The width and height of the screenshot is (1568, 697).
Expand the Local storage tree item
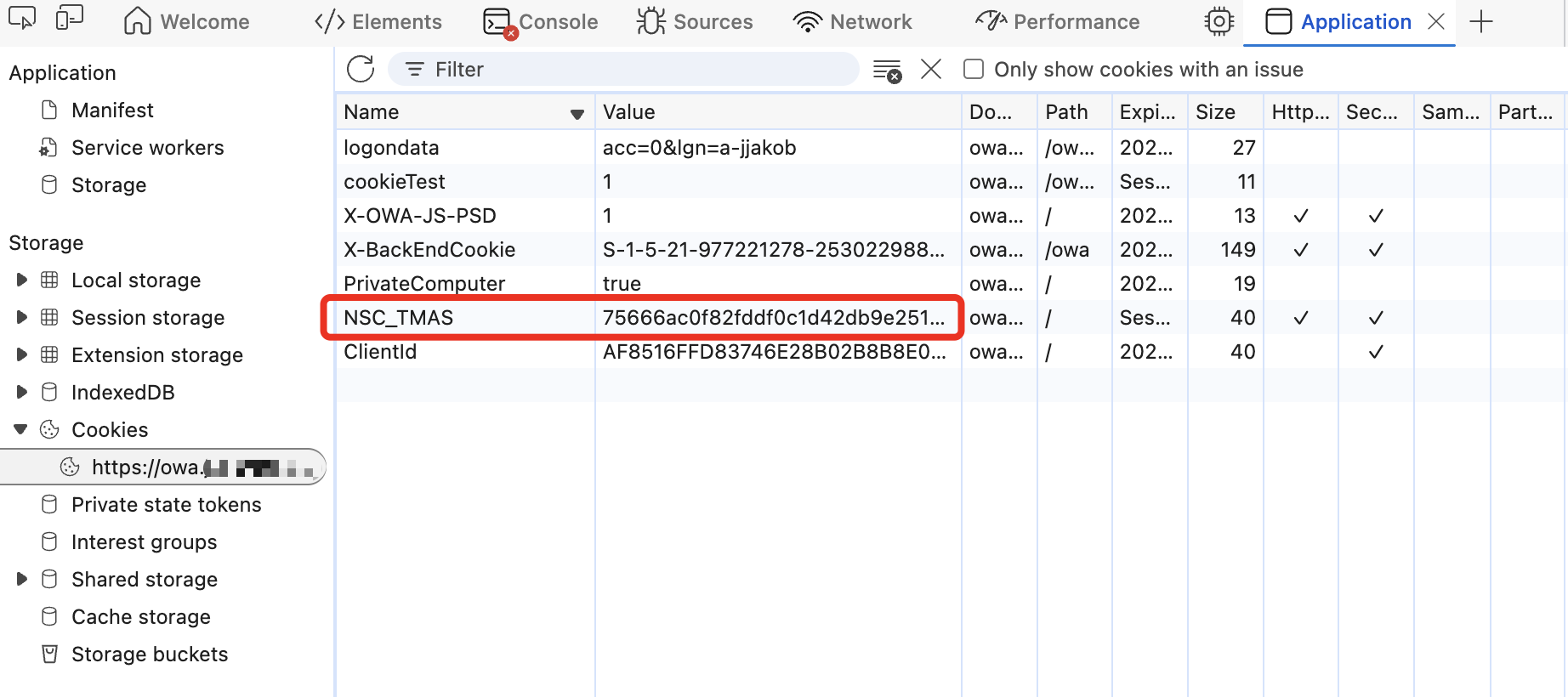coord(22,280)
